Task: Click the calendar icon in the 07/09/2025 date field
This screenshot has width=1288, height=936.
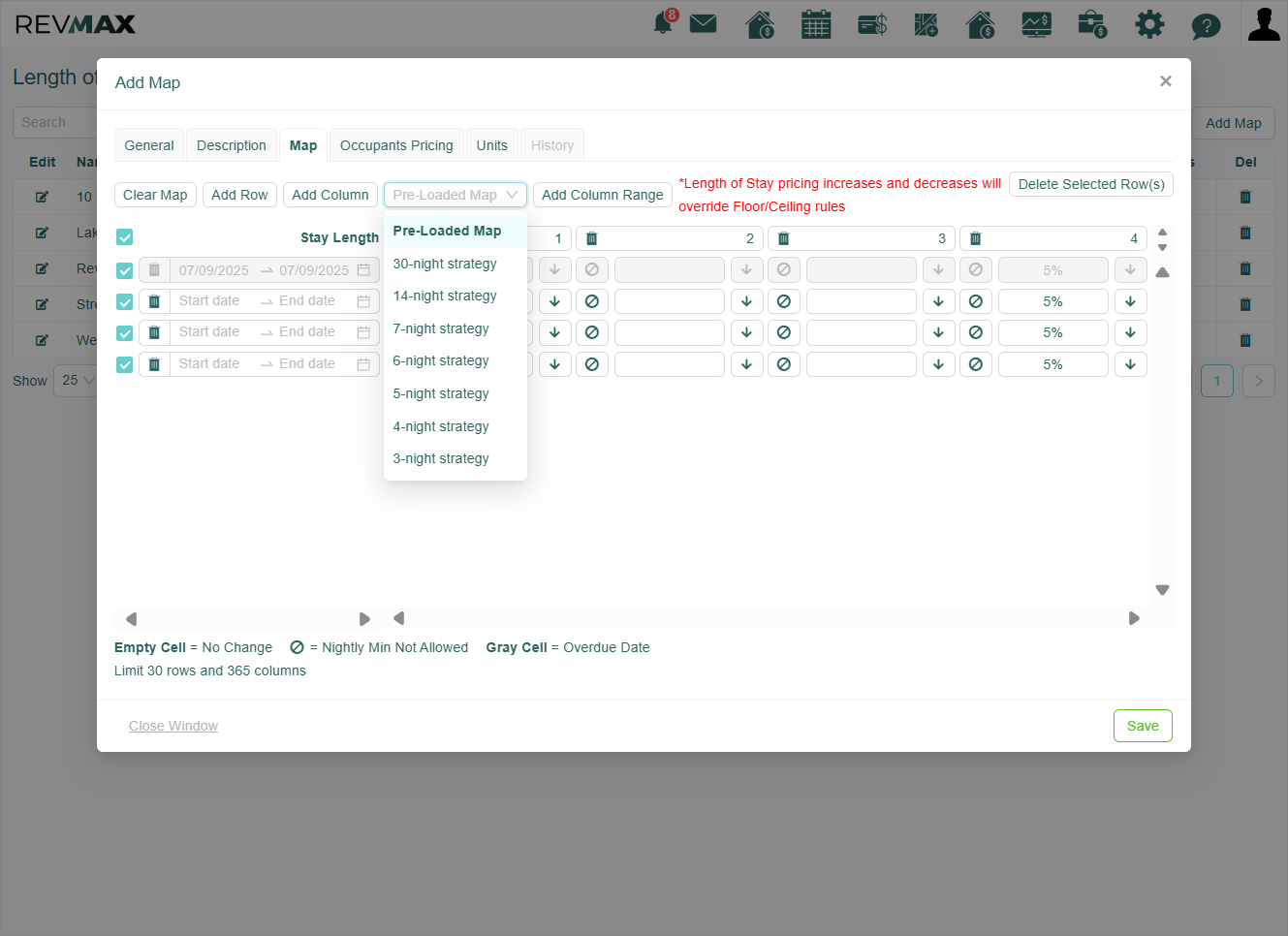Action: pyautogui.click(x=363, y=270)
